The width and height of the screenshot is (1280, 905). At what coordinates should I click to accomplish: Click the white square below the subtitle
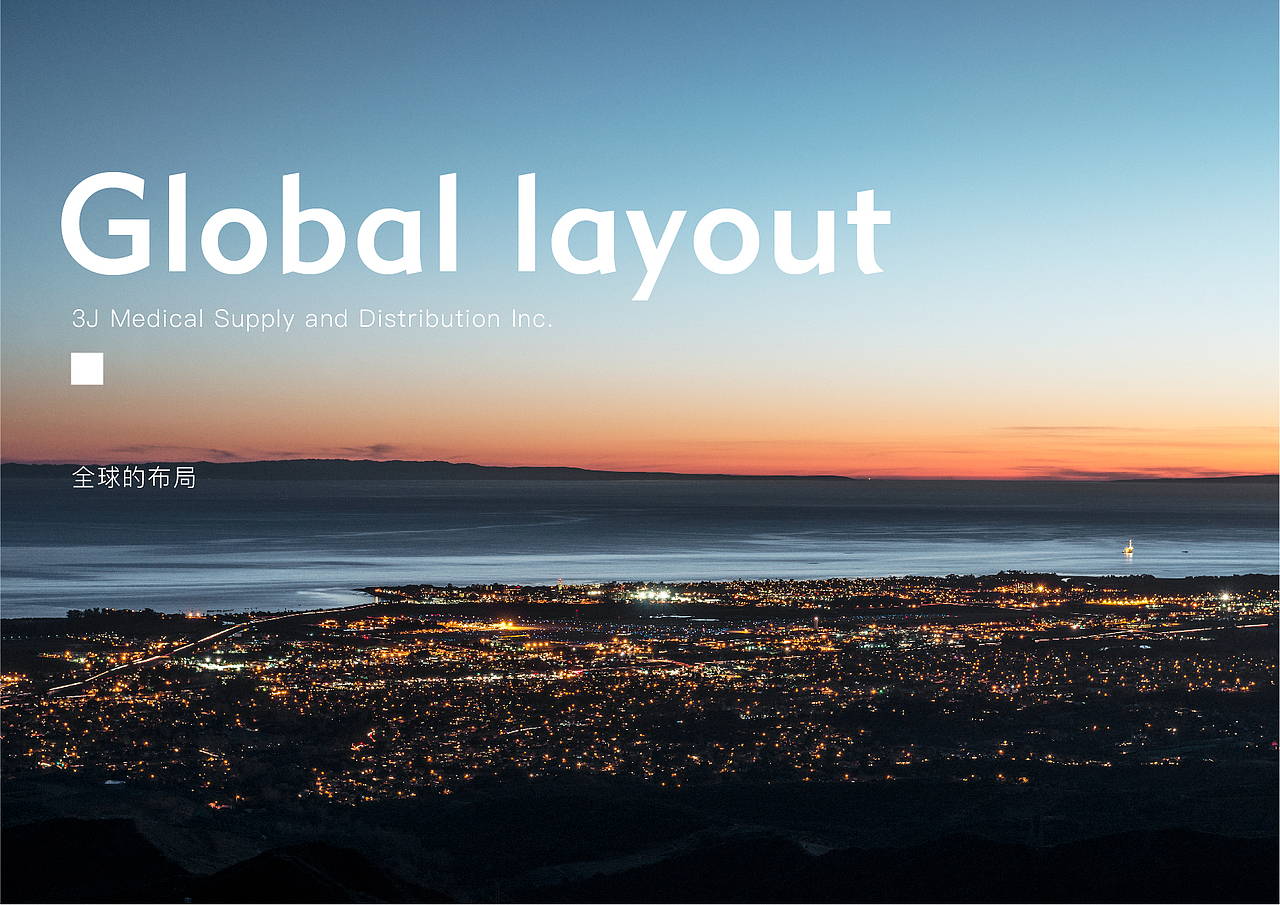point(87,369)
